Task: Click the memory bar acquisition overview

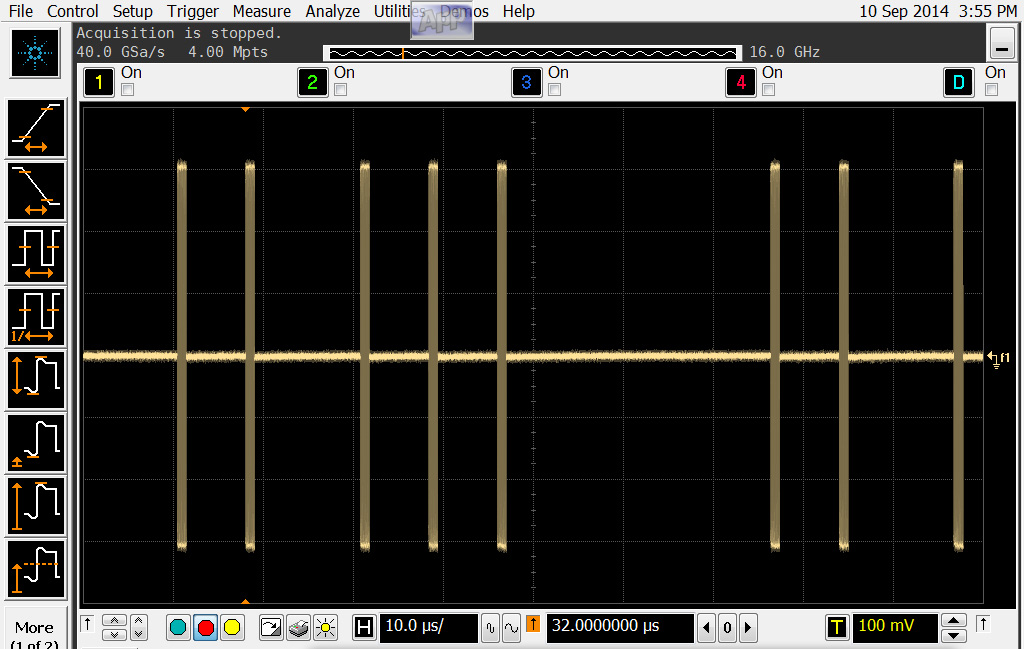Action: click(532, 53)
